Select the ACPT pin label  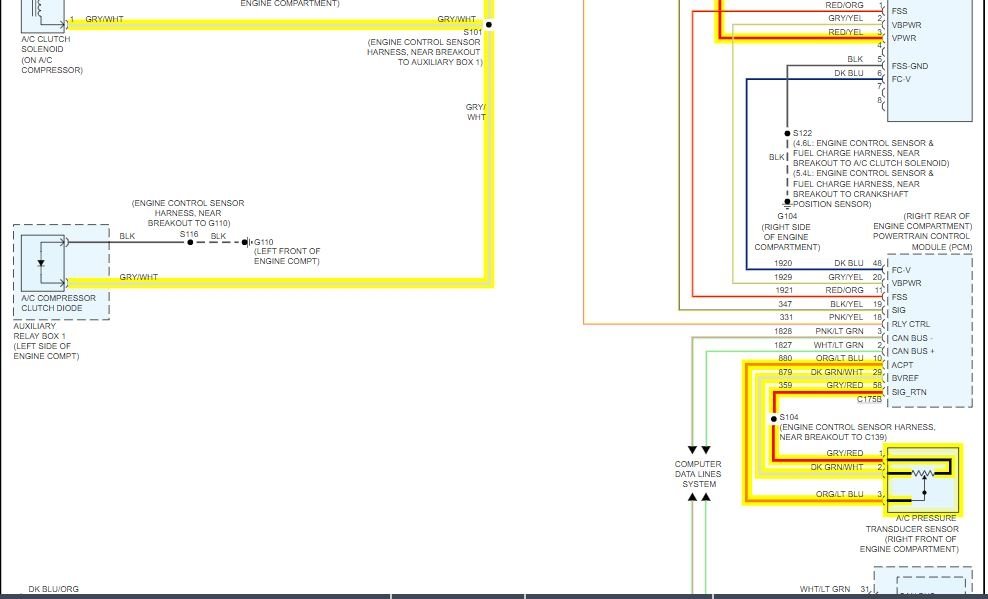902,365
